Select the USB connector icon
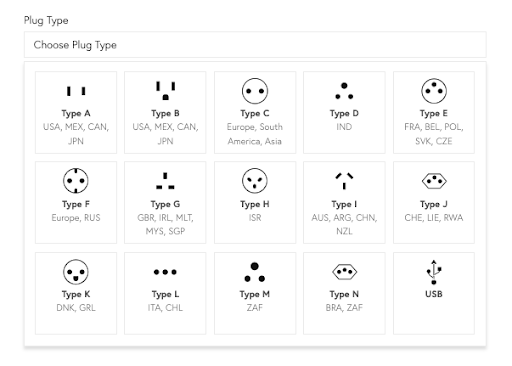Screen dimensions: 512x366 tap(434, 272)
